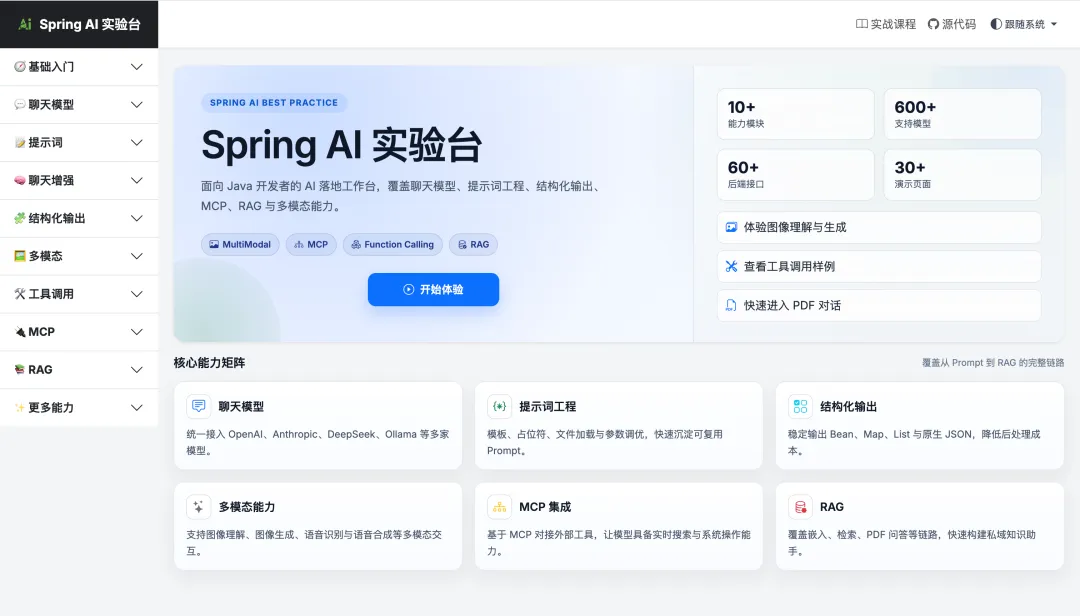Click the play icon in 开始体验 button
This screenshot has width=1080, height=616.
[x=408, y=289]
